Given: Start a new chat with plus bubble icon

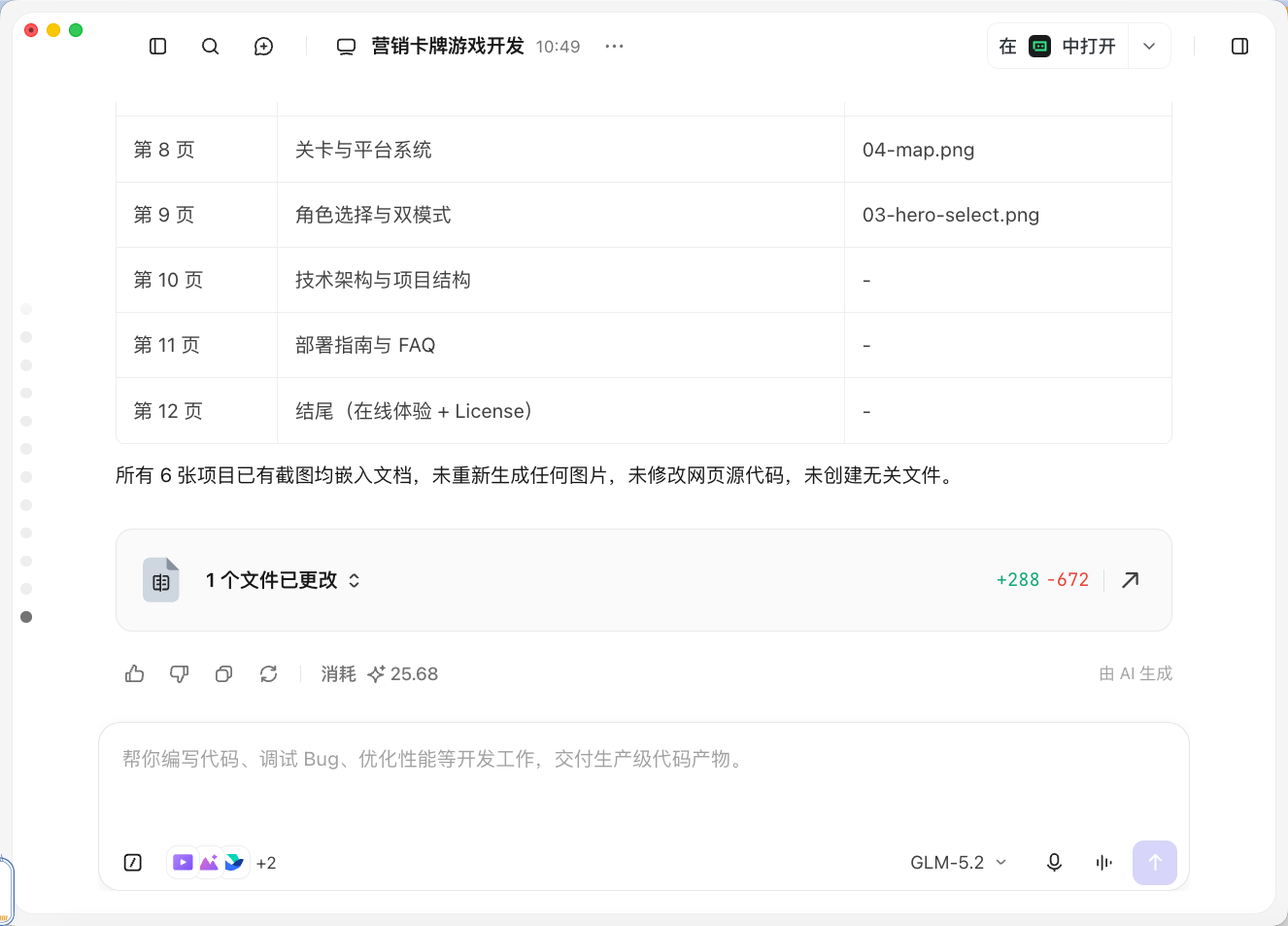Looking at the screenshot, I should pyautogui.click(x=263, y=47).
